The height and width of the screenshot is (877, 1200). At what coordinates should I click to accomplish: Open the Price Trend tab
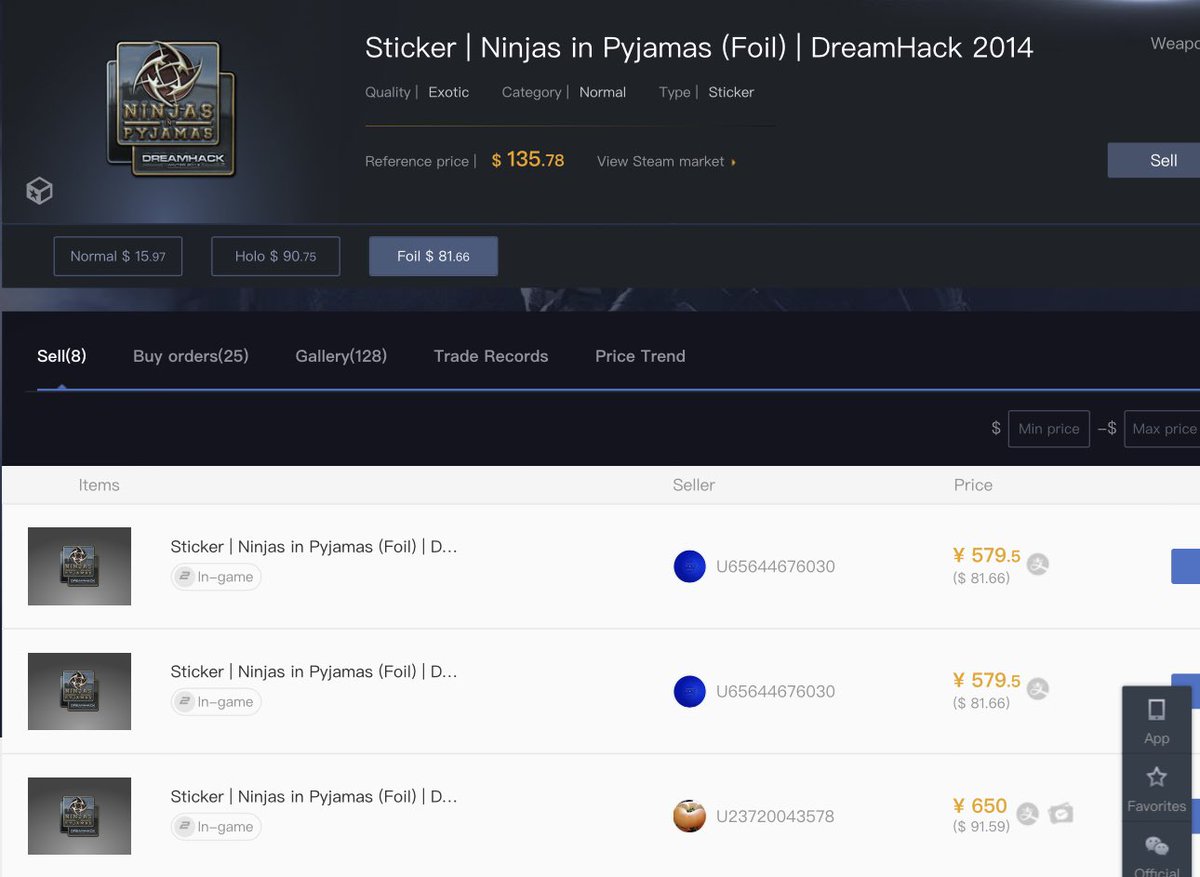(x=640, y=356)
